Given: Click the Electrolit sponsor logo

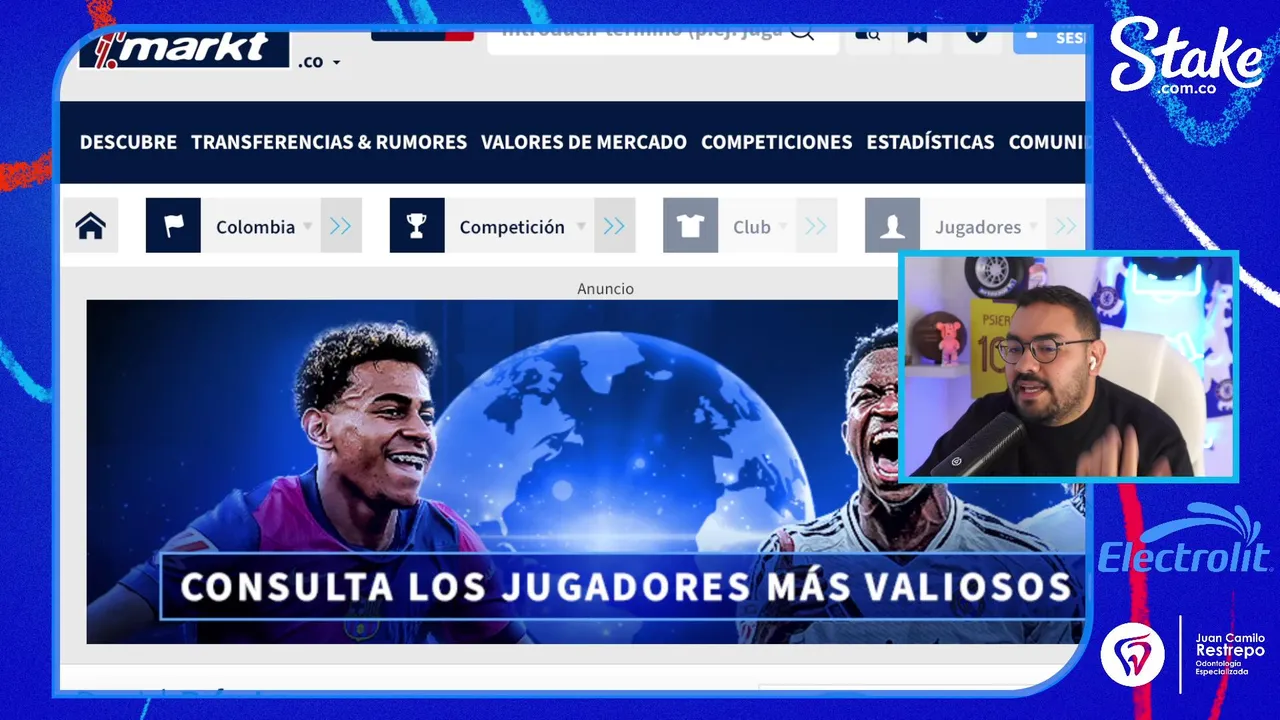Looking at the screenshot, I should point(1184,541).
